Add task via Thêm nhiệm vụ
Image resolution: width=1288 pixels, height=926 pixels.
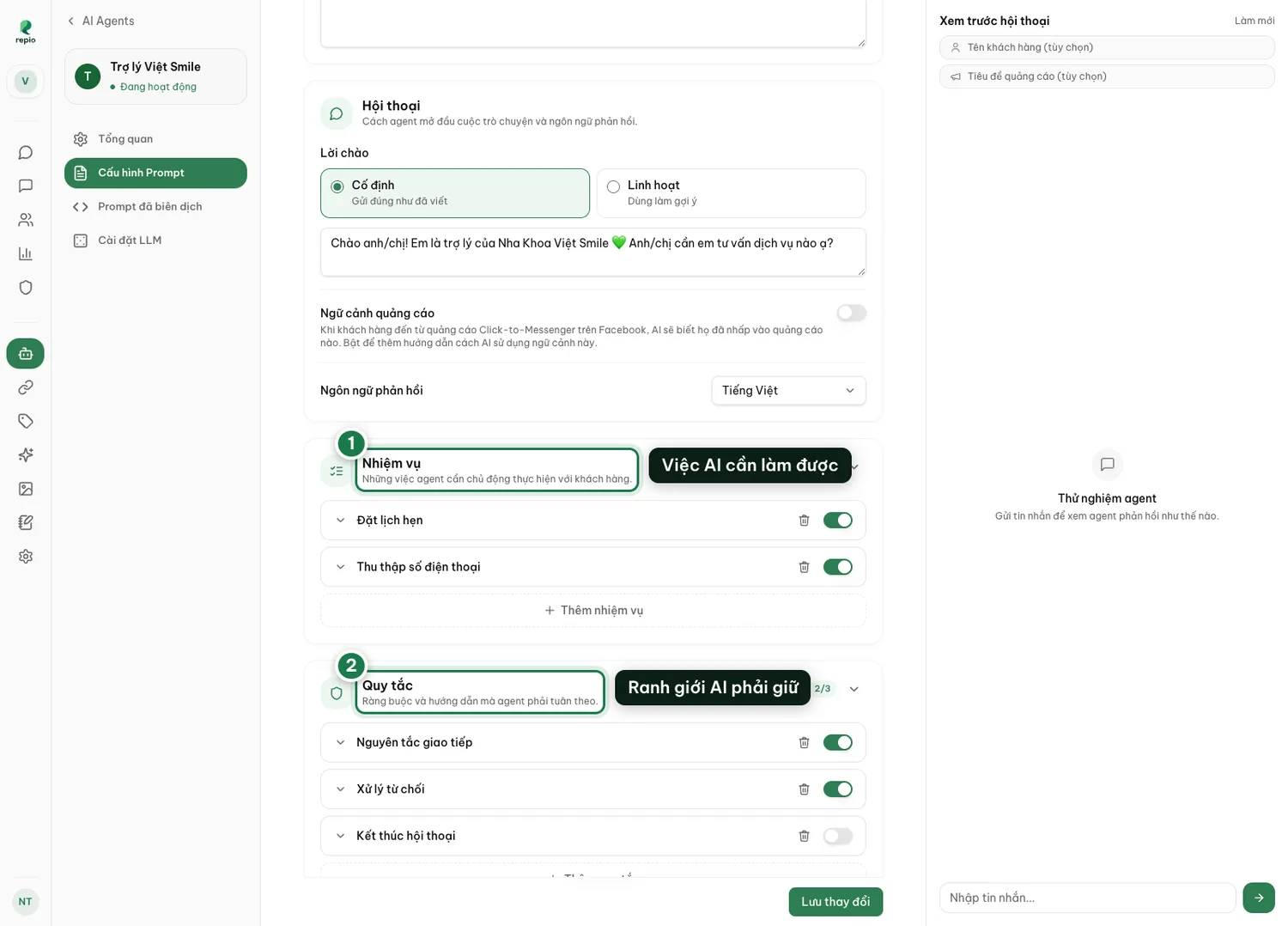[593, 611]
